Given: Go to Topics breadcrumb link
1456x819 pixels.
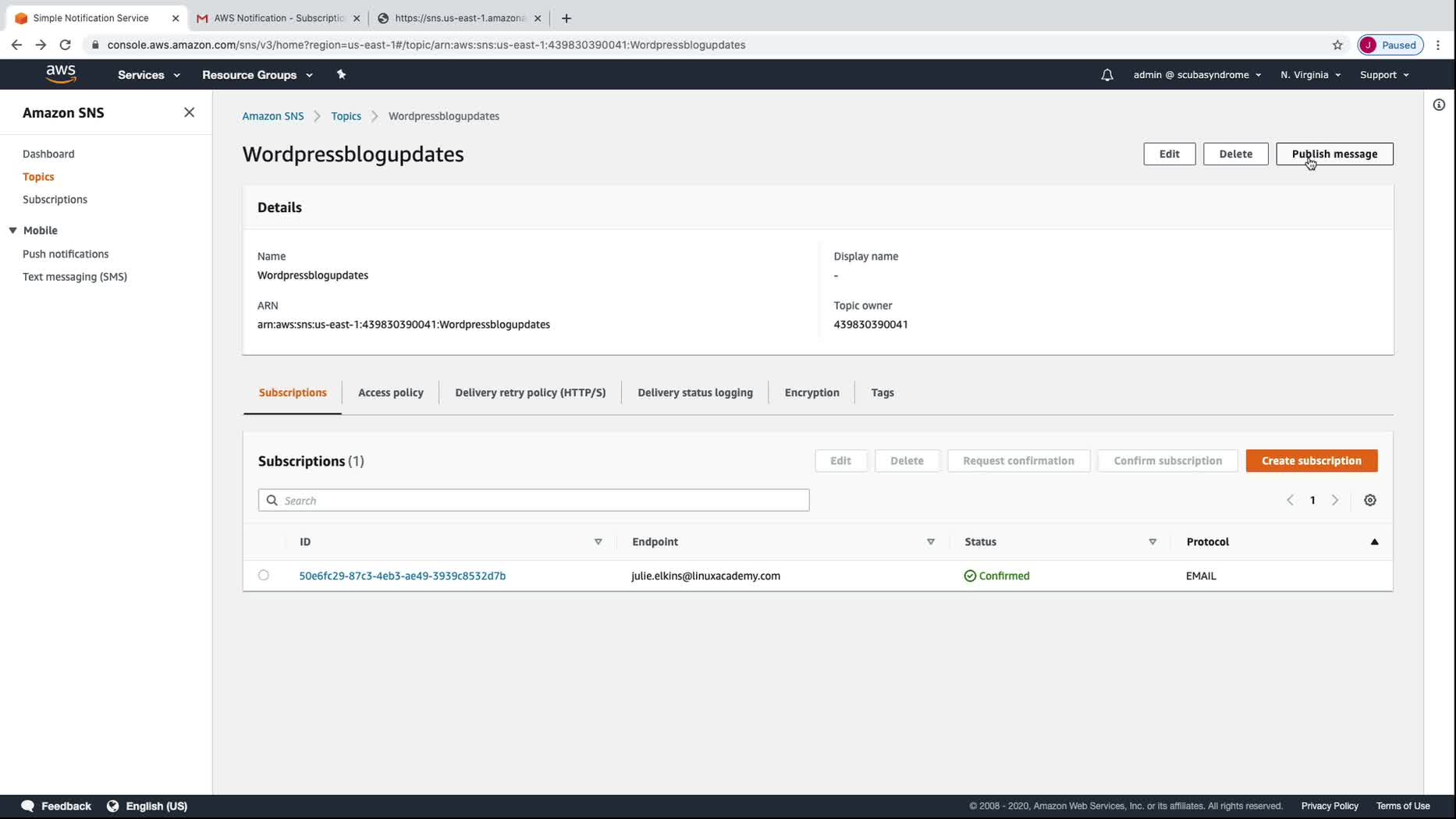Looking at the screenshot, I should (x=346, y=116).
